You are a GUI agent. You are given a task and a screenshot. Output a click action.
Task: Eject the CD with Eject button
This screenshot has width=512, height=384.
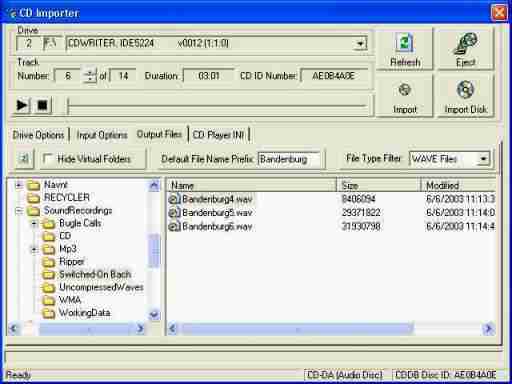(x=465, y=49)
